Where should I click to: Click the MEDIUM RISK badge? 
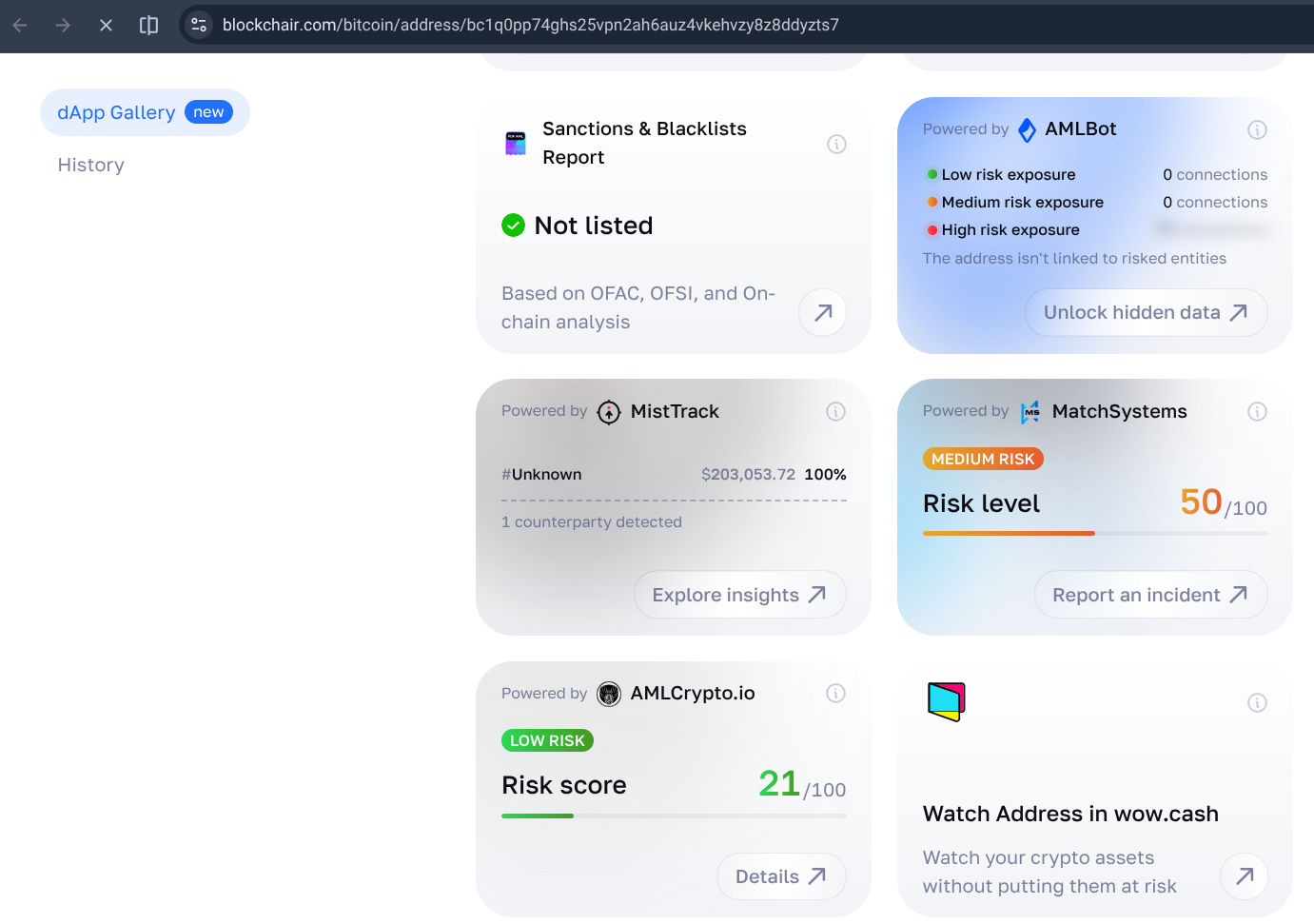point(983,459)
